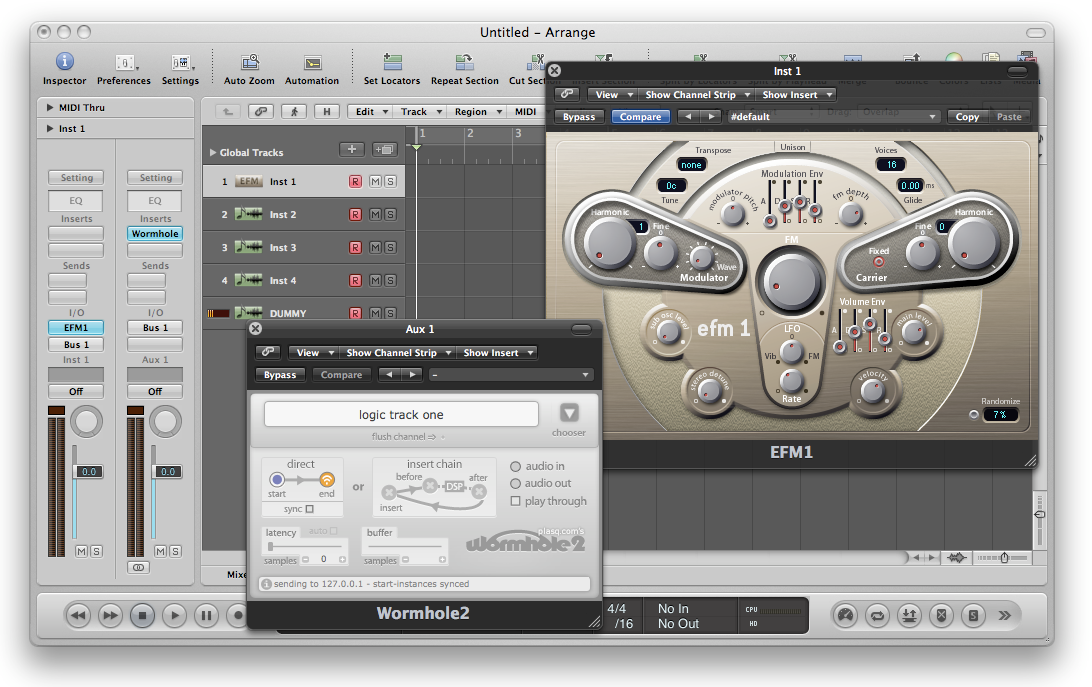Click the Wormhole insert slot
The height and width of the screenshot is (687, 1092).
pos(155,234)
